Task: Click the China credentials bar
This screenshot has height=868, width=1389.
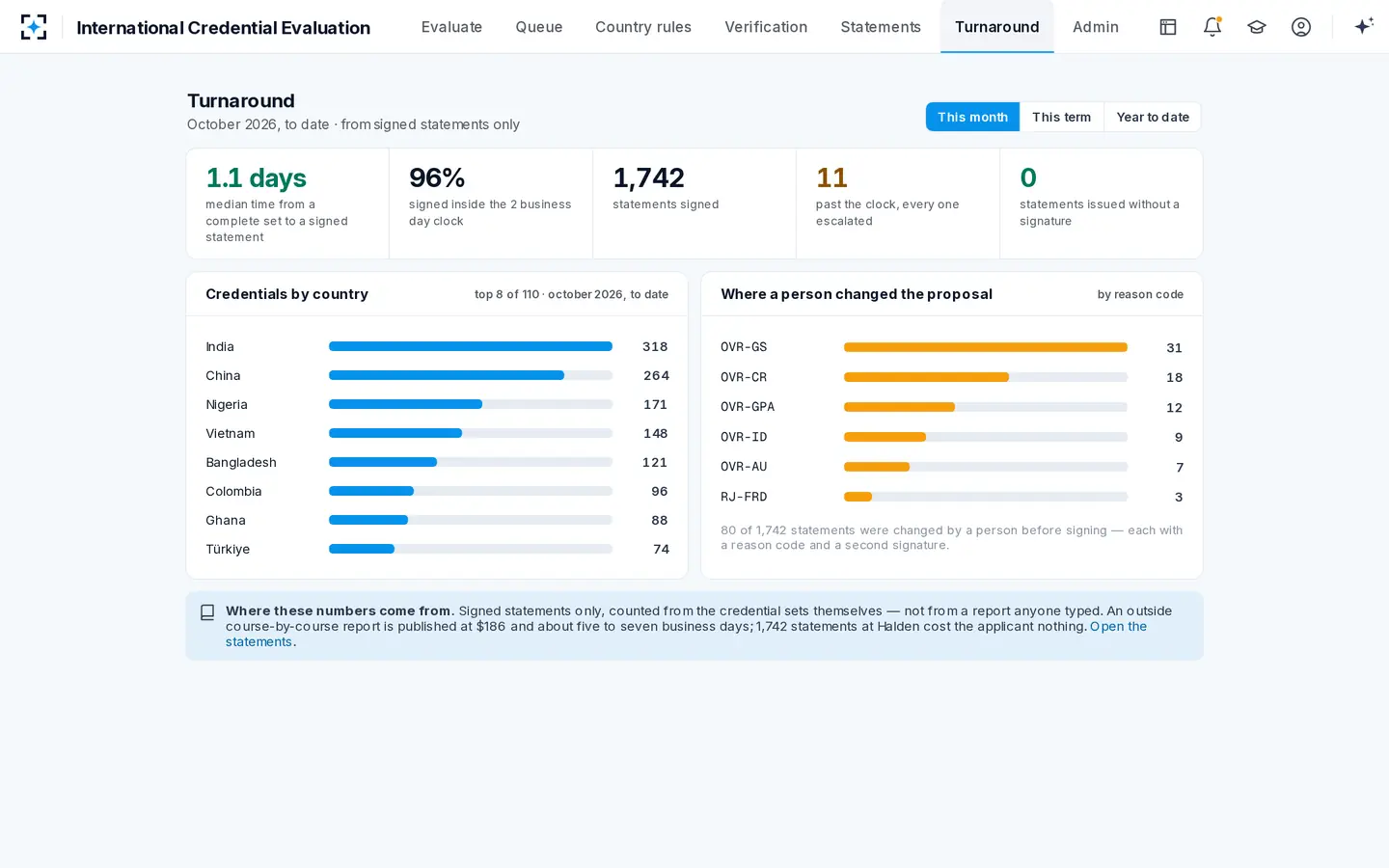Action: pos(471,375)
